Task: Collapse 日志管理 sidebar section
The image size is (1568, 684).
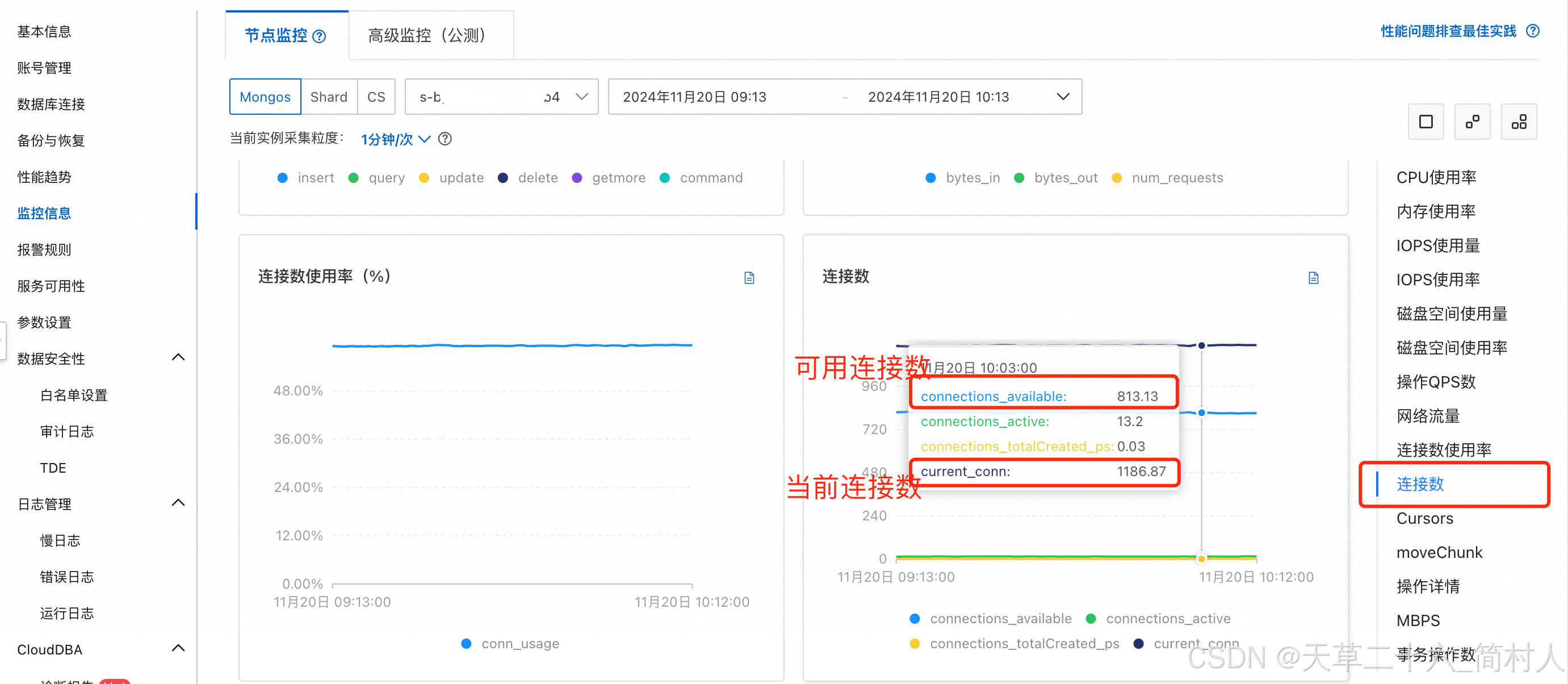Action: point(178,503)
